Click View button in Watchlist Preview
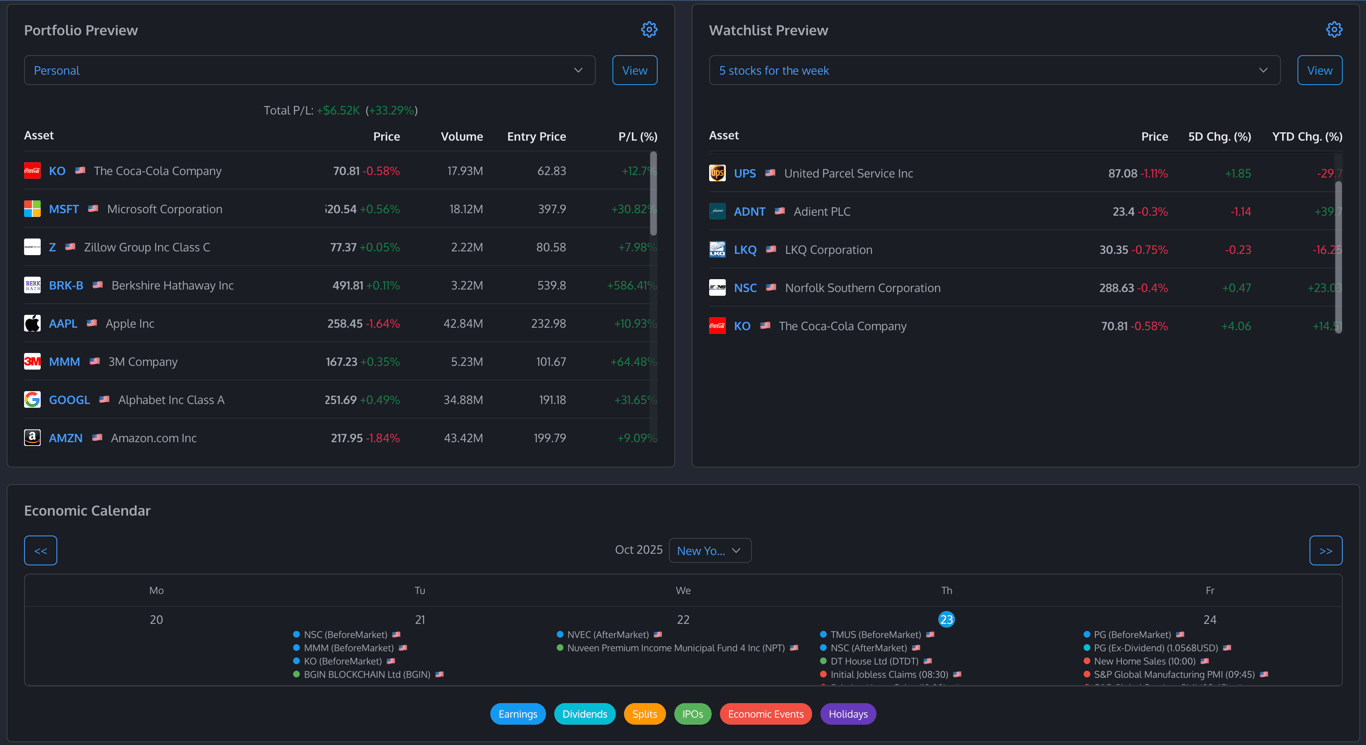1366x745 pixels. tap(1320, 70)
